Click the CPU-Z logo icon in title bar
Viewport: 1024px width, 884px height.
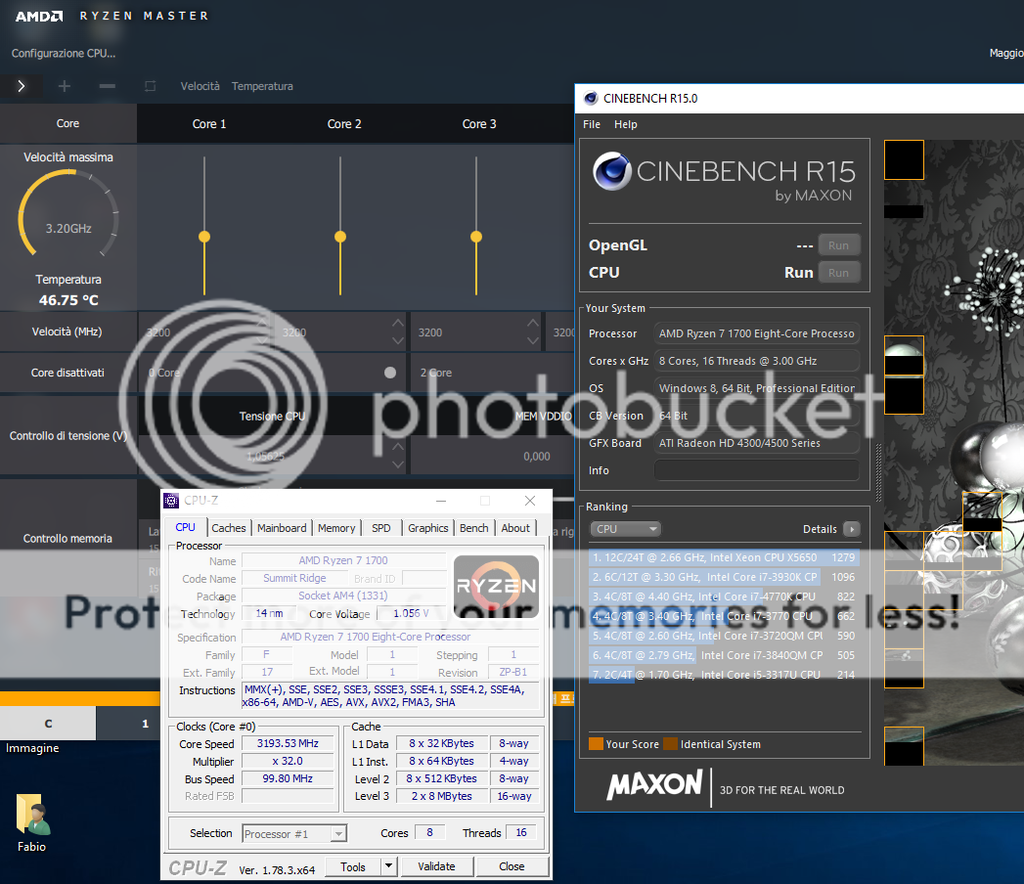click(x=171, y=500)
